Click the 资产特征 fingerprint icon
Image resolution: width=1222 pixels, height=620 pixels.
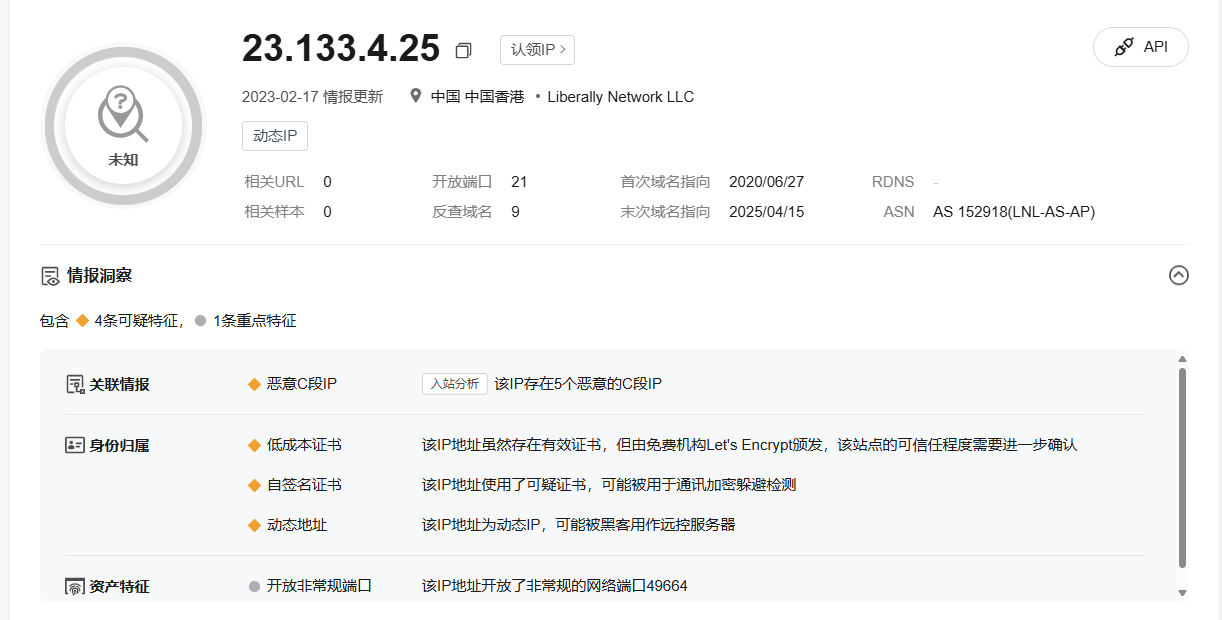[75, 587]
